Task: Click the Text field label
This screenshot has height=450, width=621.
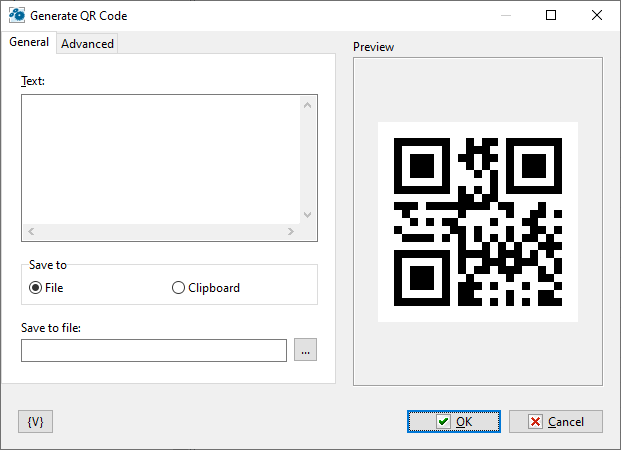Action: [33, 81]
